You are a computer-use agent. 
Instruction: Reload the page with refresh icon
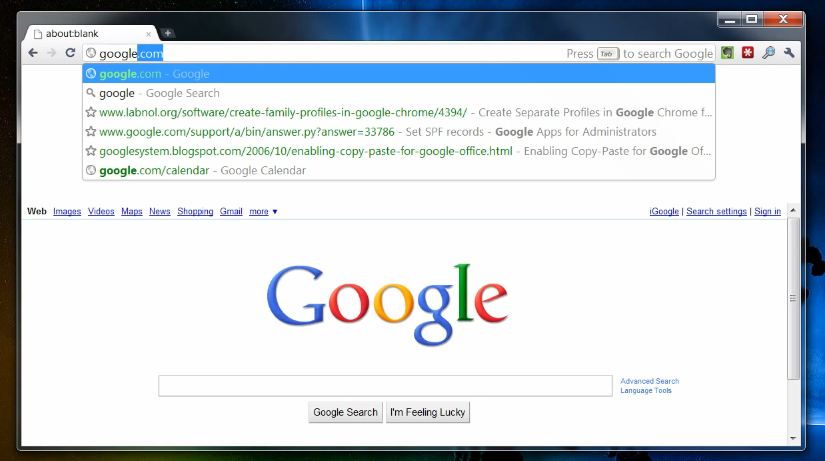[x=70, y=53]
